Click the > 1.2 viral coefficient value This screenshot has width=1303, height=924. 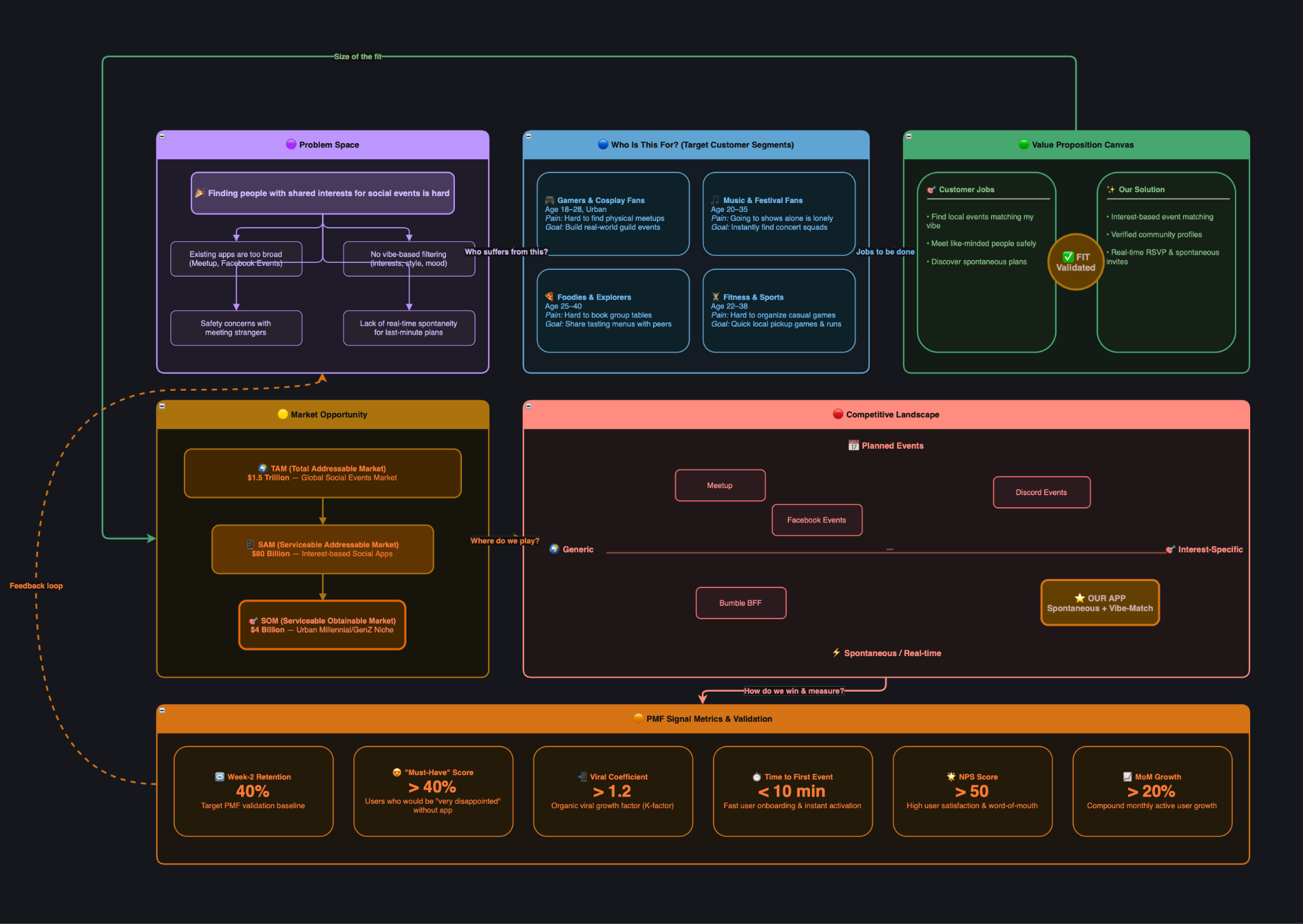point(612,791)
